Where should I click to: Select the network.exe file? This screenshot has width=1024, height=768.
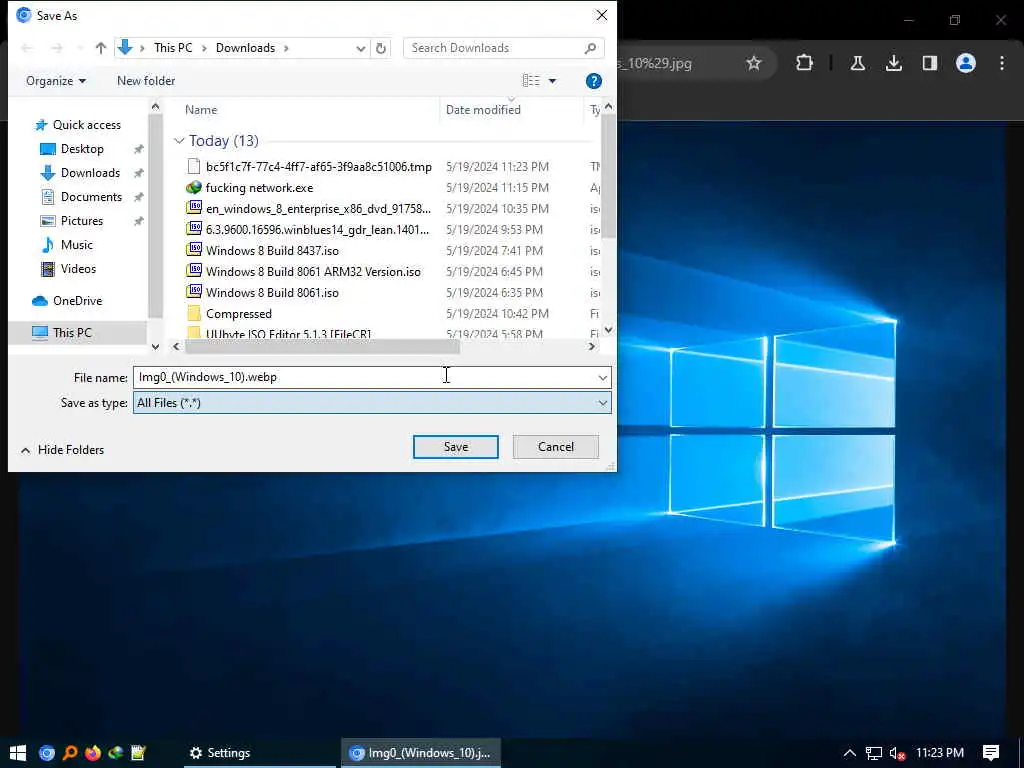pos(259,187)
